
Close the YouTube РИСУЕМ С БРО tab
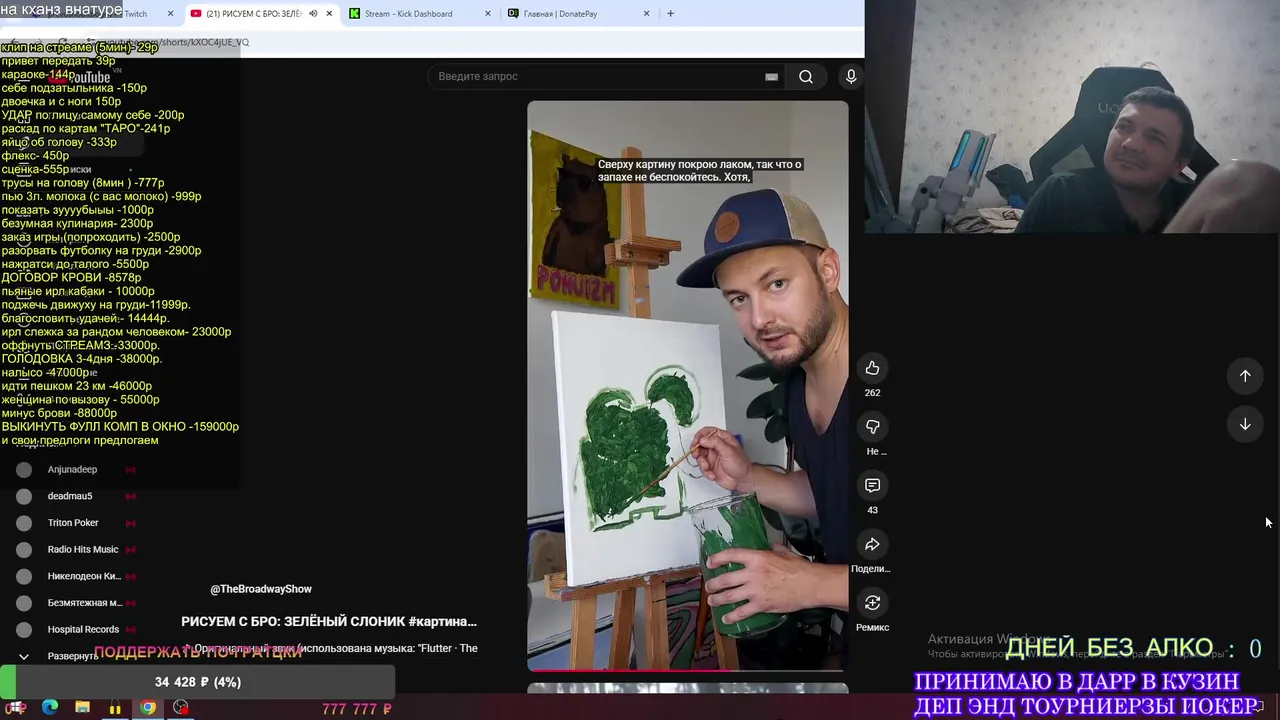pos(329,14)
